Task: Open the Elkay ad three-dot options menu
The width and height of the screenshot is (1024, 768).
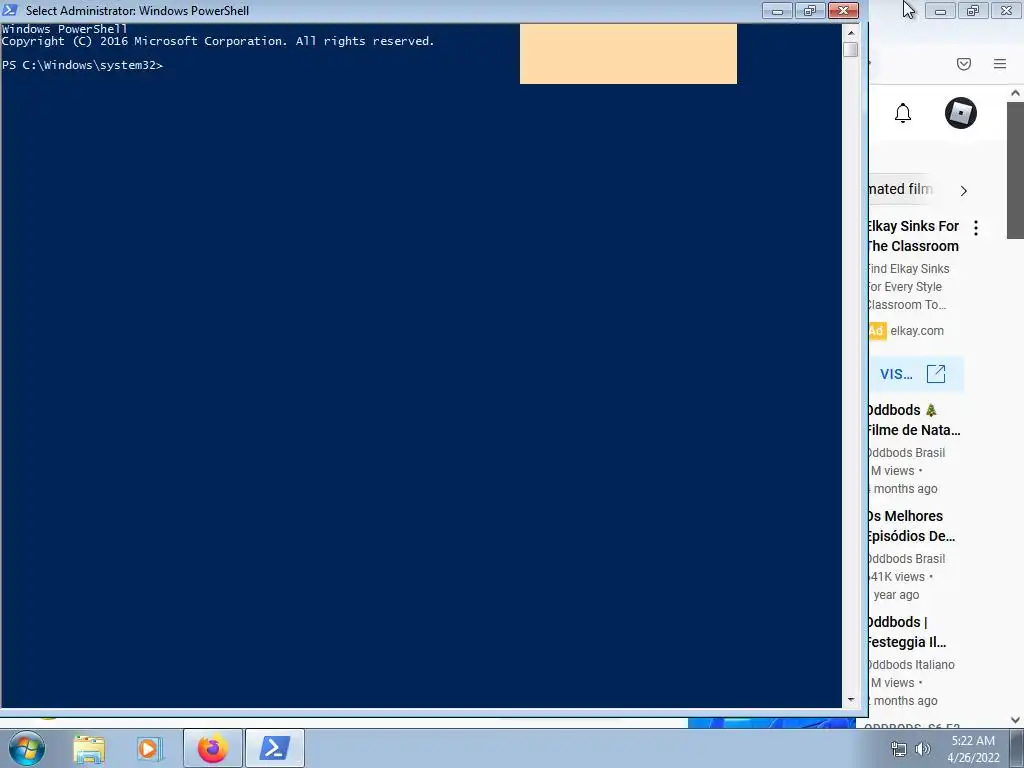Action: tap(976, 228)
